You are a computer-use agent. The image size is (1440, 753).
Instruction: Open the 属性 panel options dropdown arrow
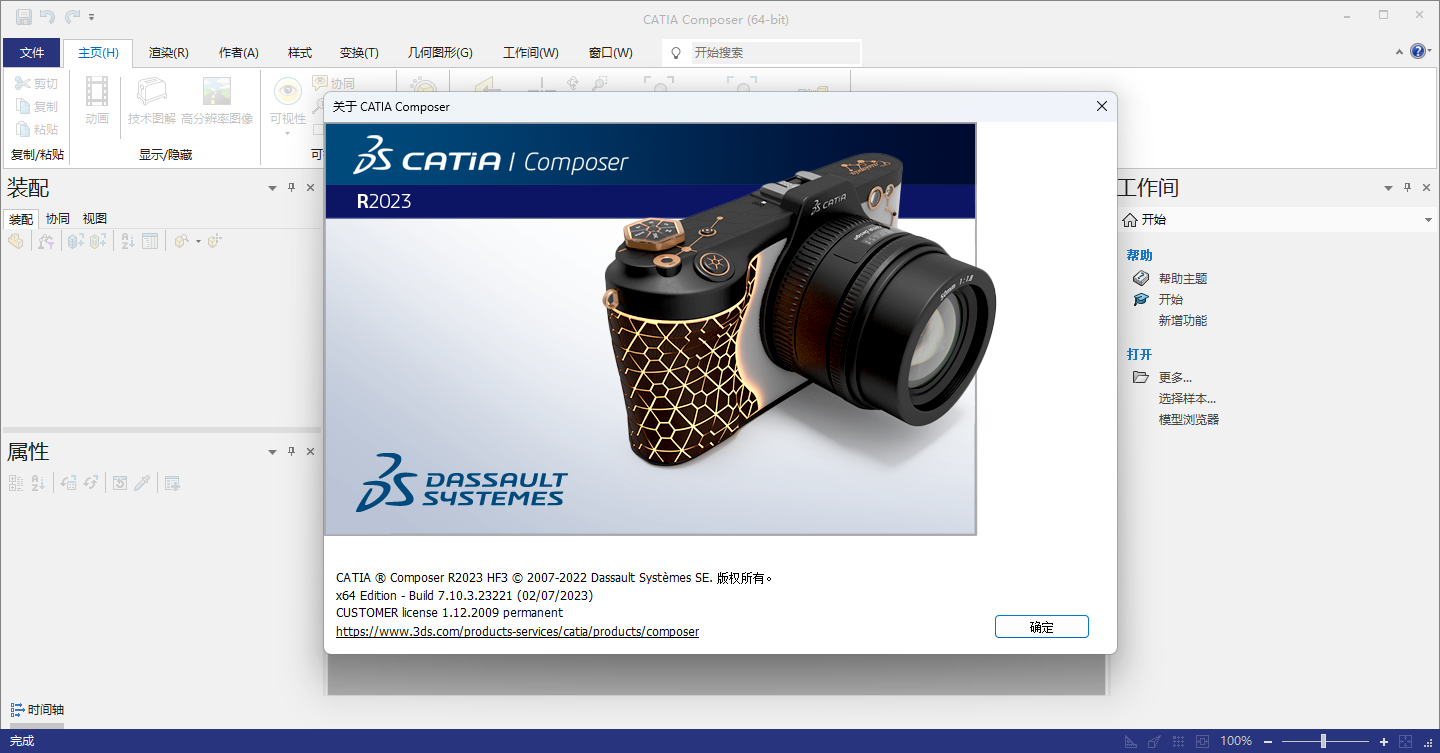[272, 452]
